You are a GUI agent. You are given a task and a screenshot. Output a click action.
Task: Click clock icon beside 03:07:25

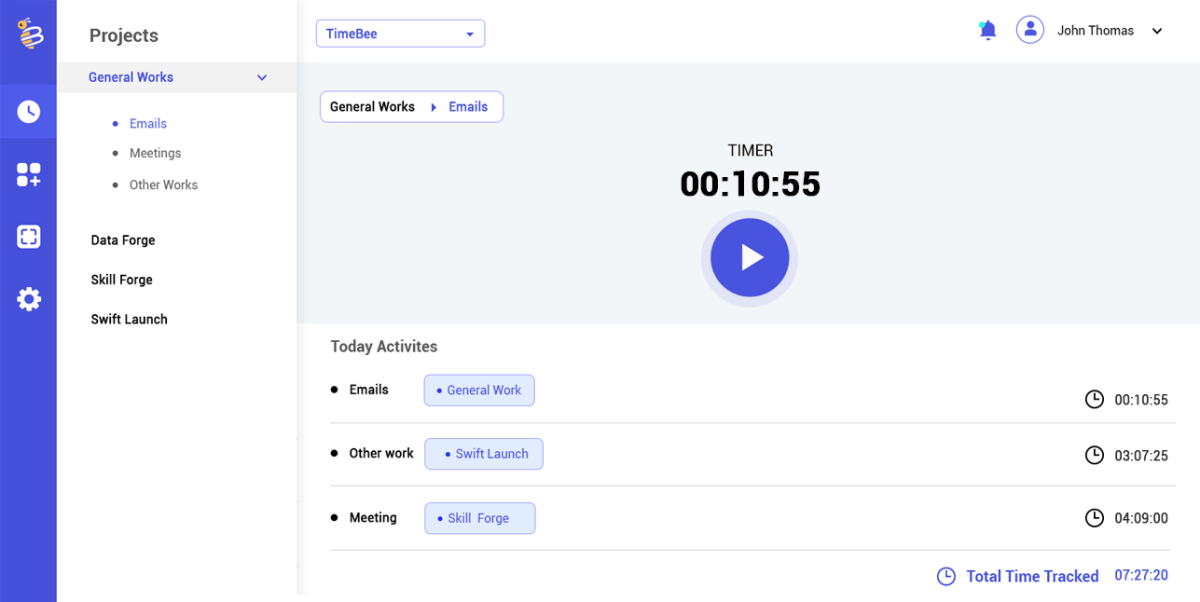[1095, 455]
